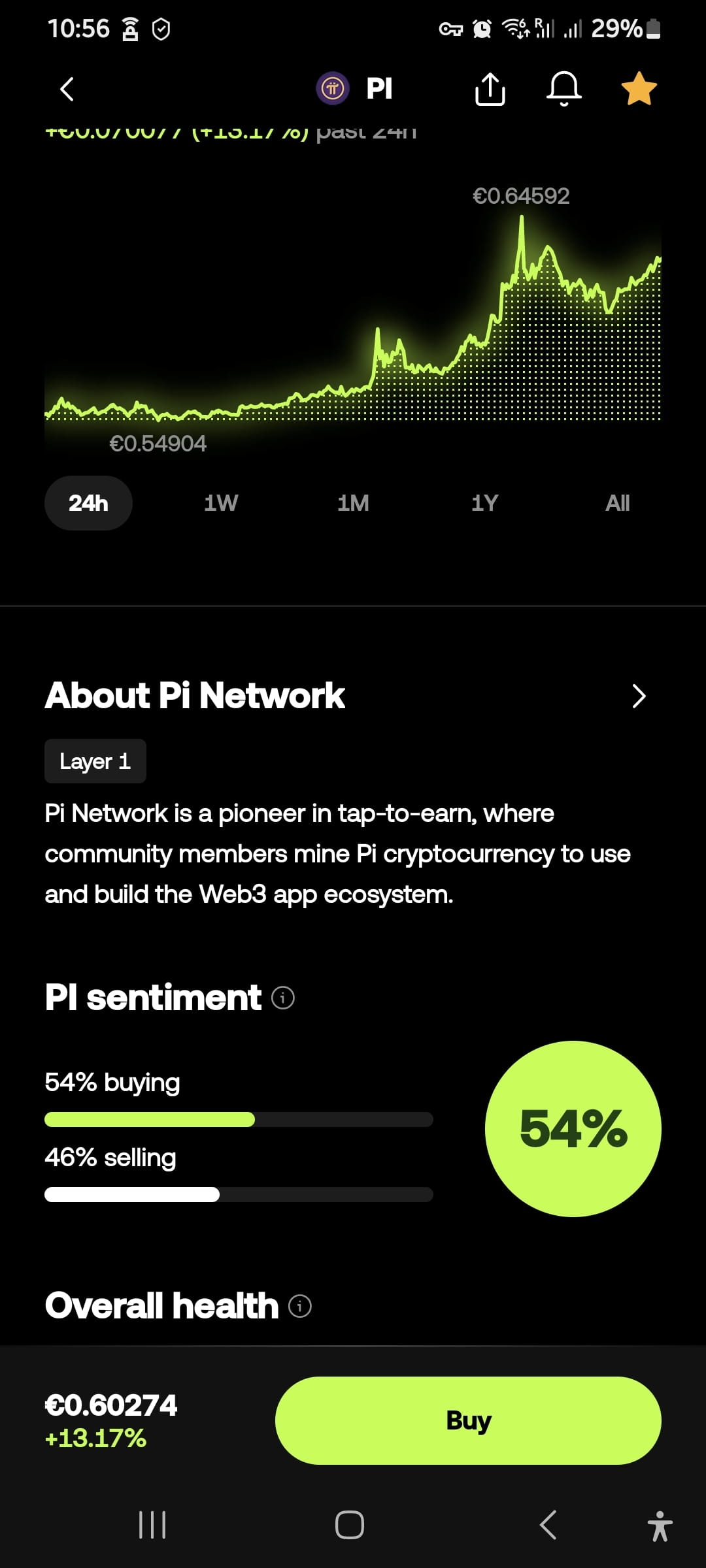Tap the back arrow in header
The width and height of the screenshot is (706, 1568).
coord(67,89)
